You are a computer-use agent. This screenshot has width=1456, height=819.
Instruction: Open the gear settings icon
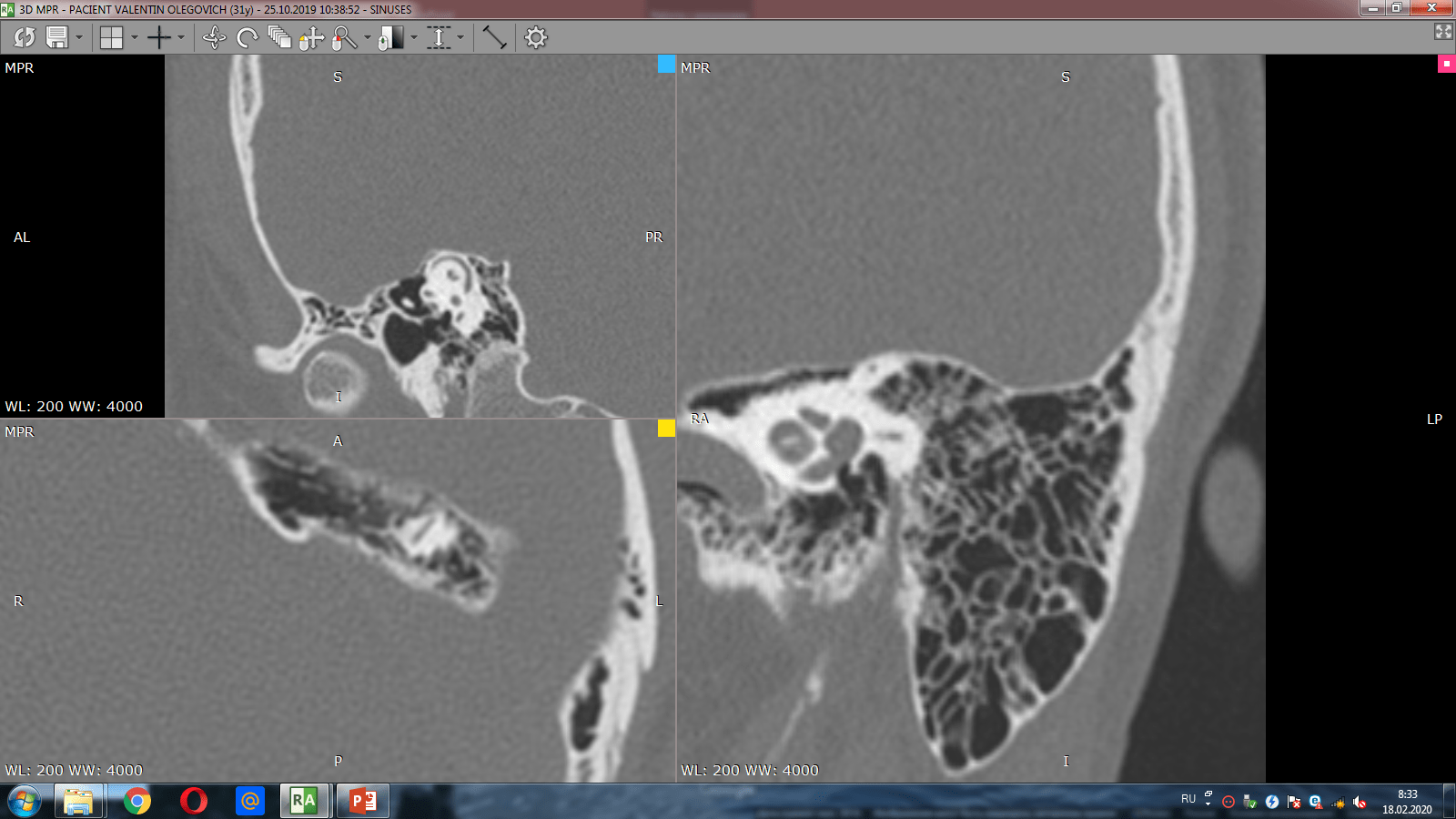point(536,37)
